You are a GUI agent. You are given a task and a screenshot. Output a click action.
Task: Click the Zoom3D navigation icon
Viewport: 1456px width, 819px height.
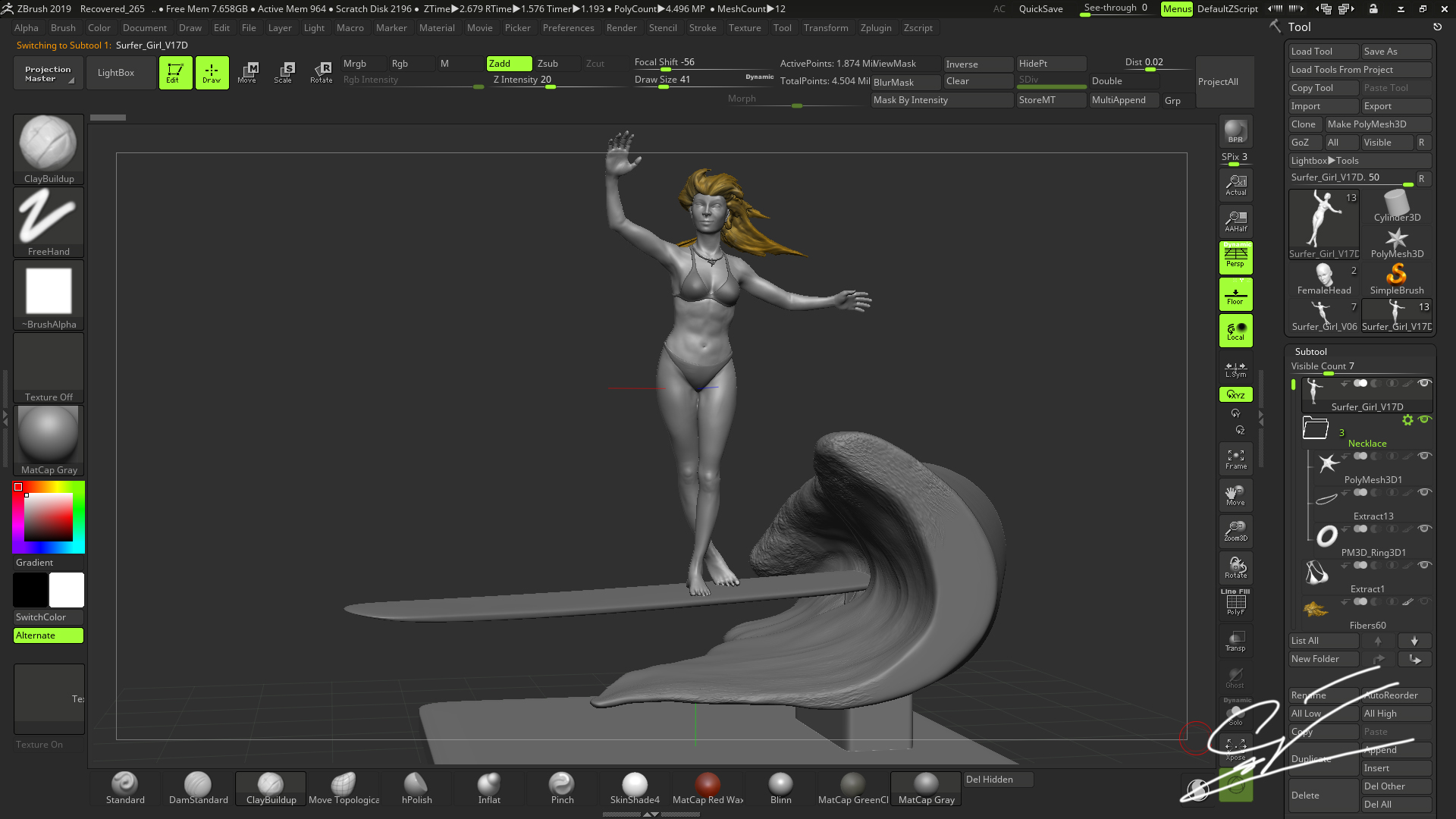click(x=1235, y=531)
